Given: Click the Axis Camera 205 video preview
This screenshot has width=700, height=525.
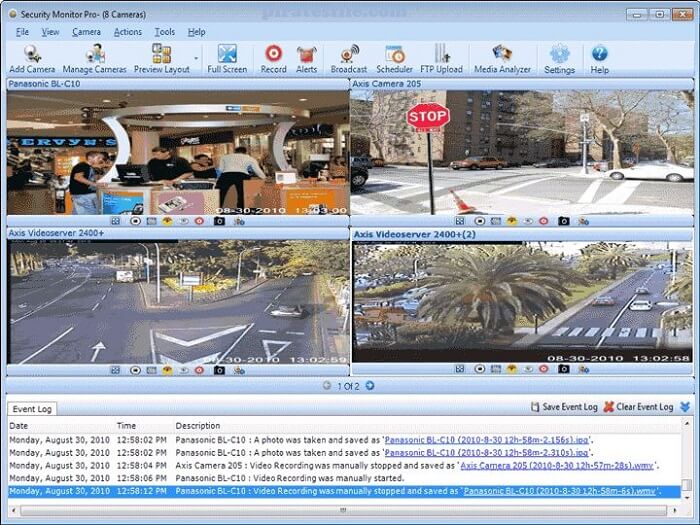Looking at the screenshot, I should (x=522, y=153).
